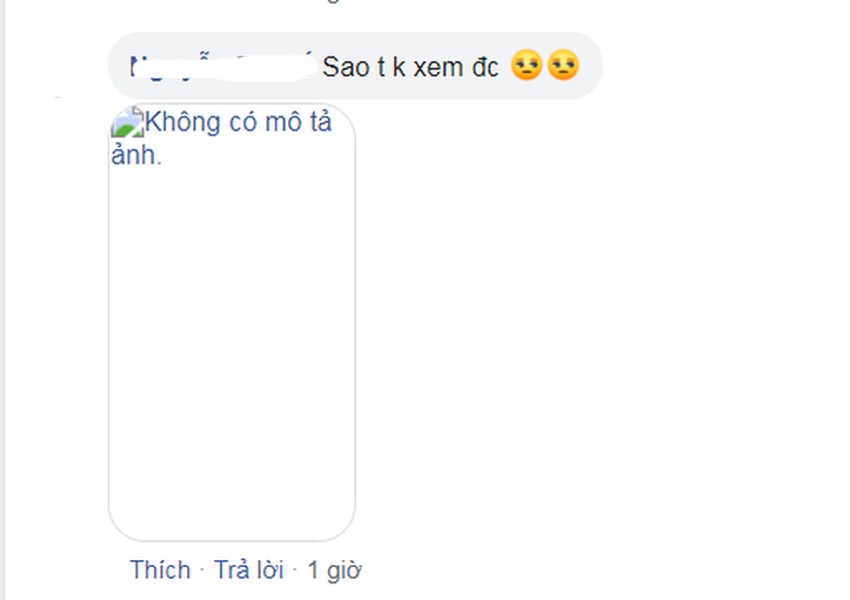
Task: Open the 1 giờ timestamp link
Action: 334,570
